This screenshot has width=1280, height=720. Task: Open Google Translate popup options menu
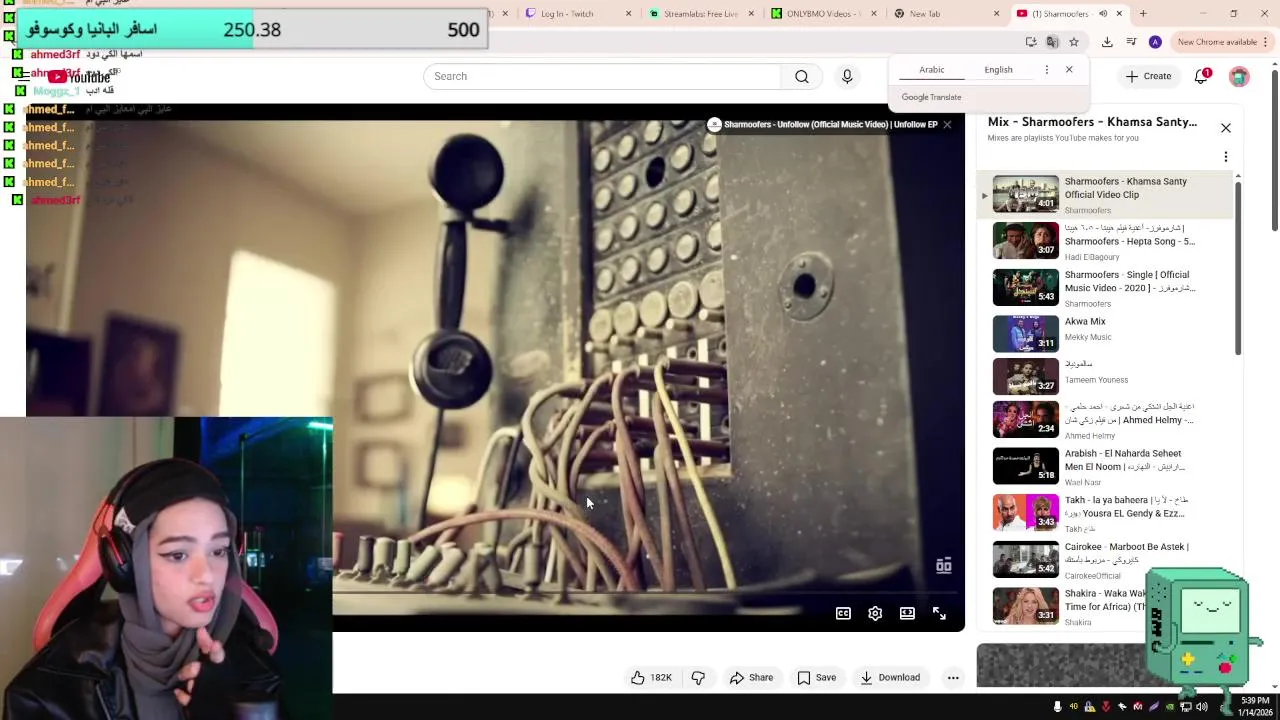click(x=1047, y=70)
